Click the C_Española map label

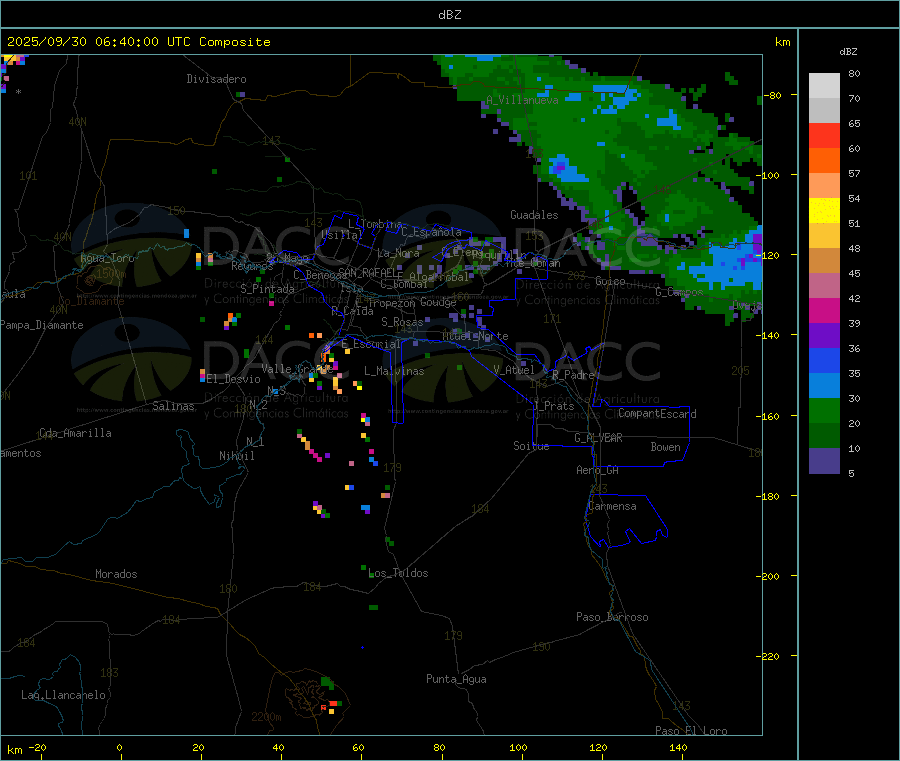click(x=431, y=232)
